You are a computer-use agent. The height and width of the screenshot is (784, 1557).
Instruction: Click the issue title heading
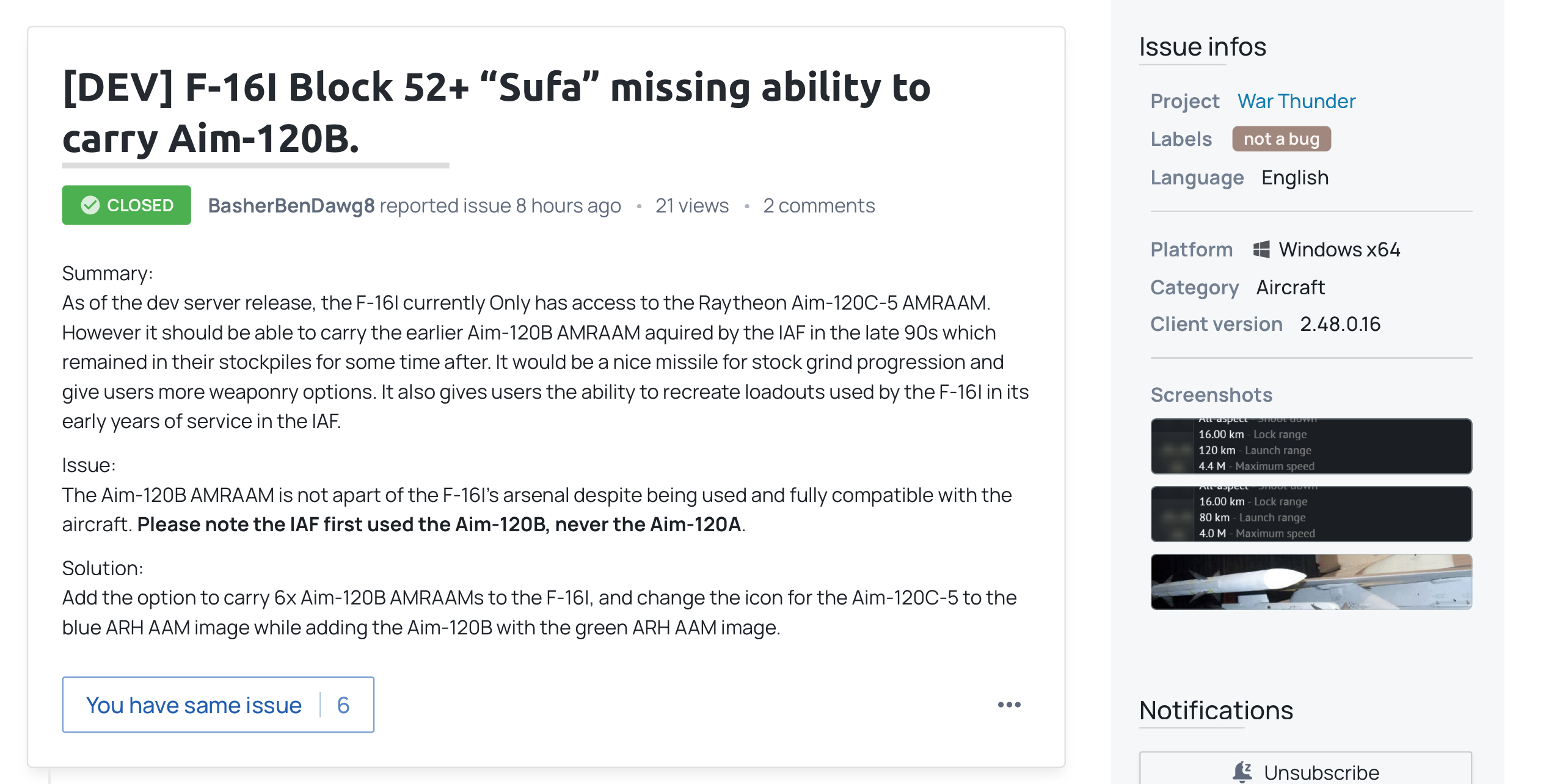coord(496,112)
